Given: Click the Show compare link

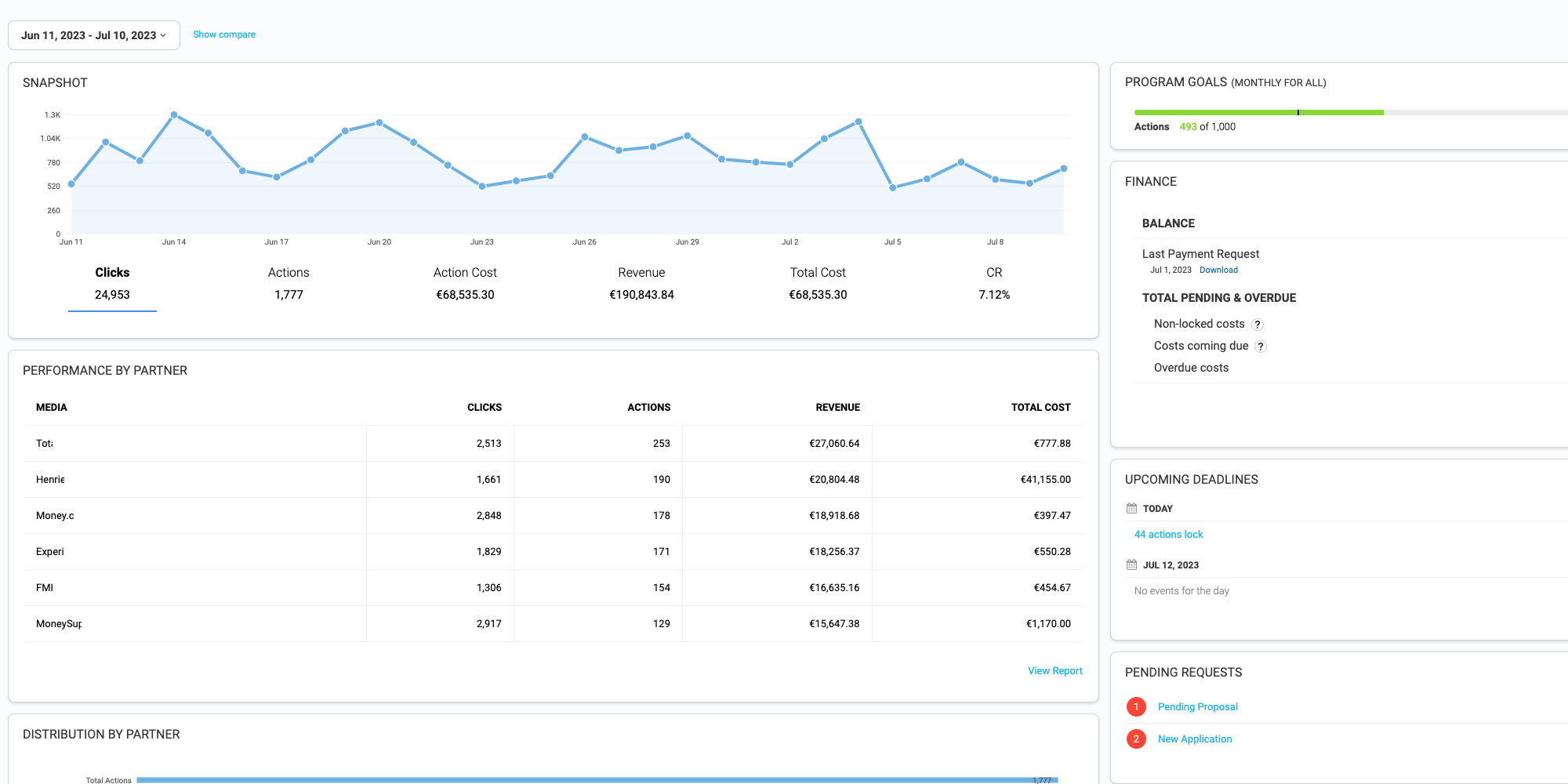Looking at the screenshot, I should (x=224, y=34).
